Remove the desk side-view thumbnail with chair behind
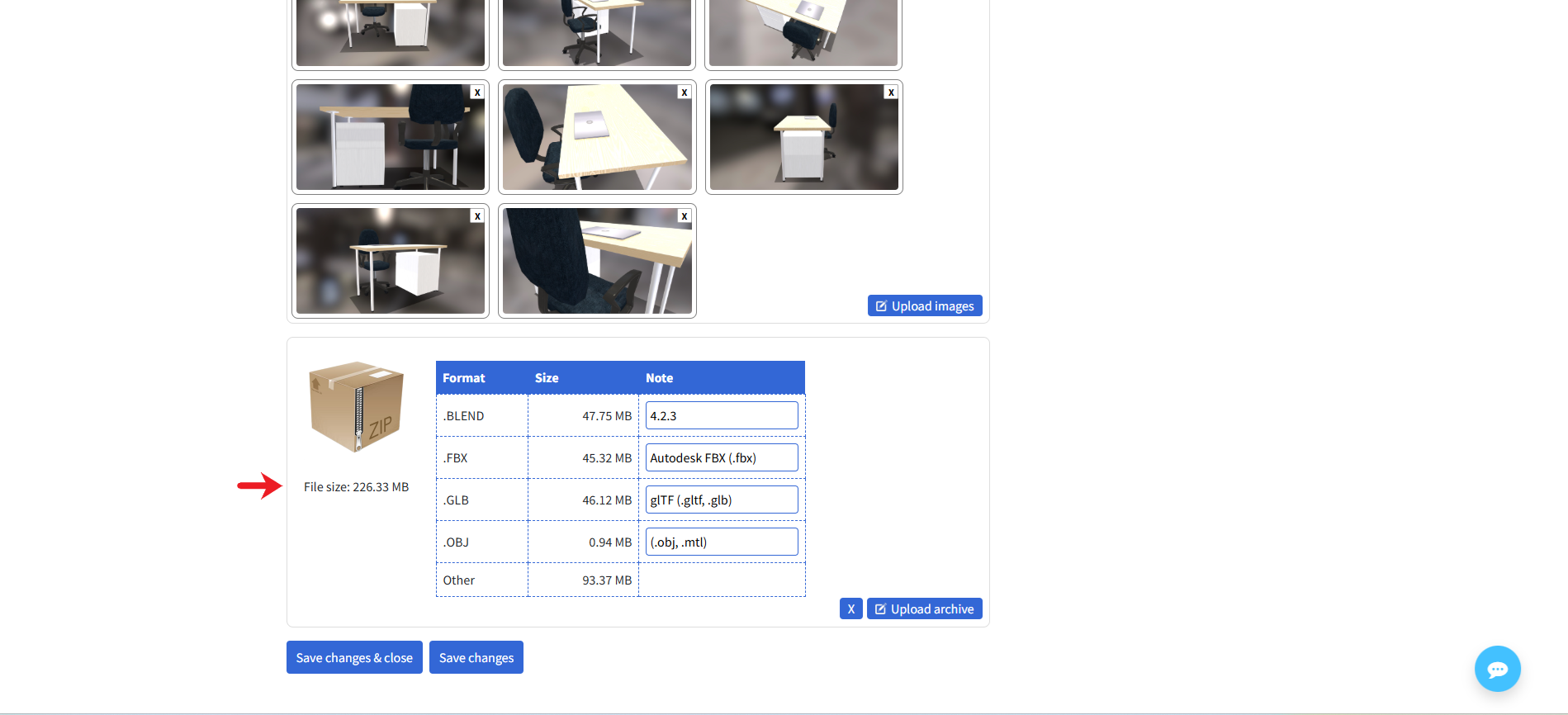This screenshot has height=715, width=1568. 477,92
